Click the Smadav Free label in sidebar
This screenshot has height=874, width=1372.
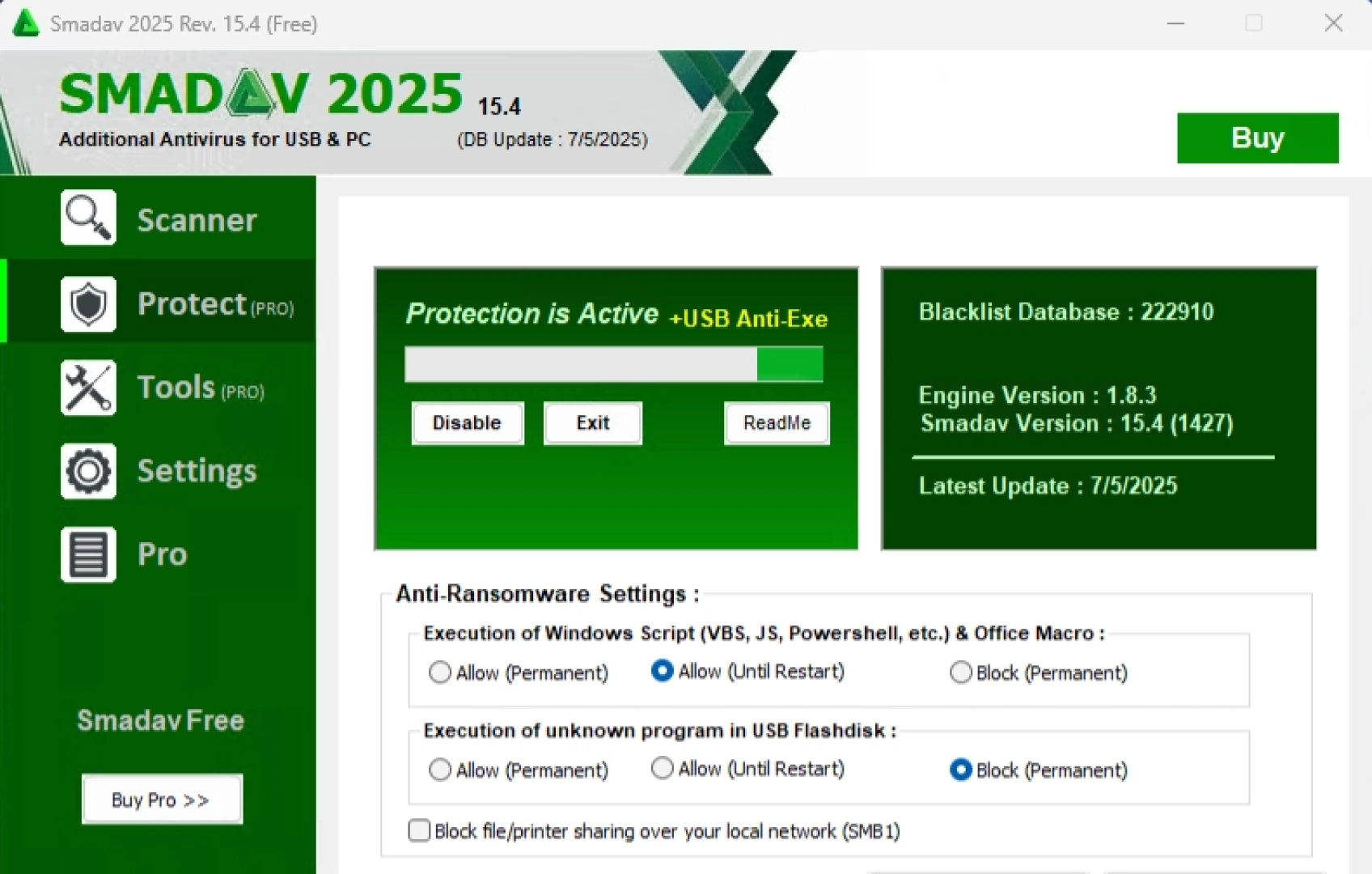[161, 720]
